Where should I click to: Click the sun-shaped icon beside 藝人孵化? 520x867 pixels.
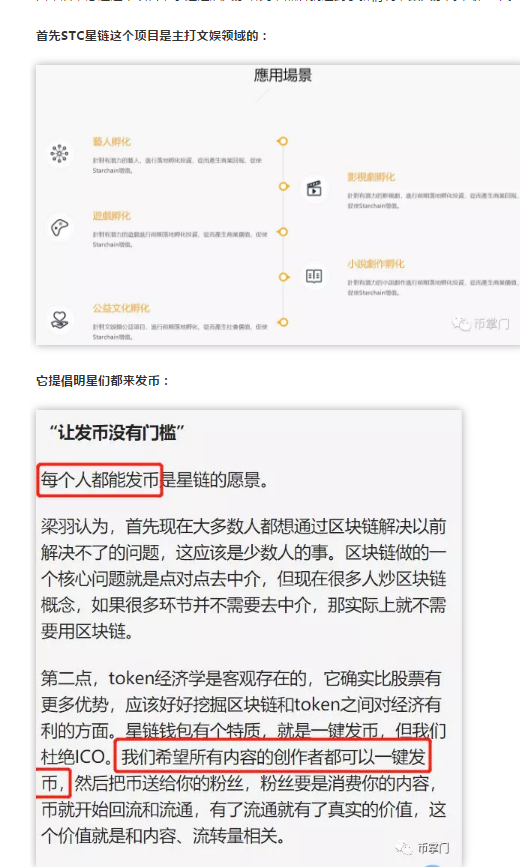click(59, 153)
